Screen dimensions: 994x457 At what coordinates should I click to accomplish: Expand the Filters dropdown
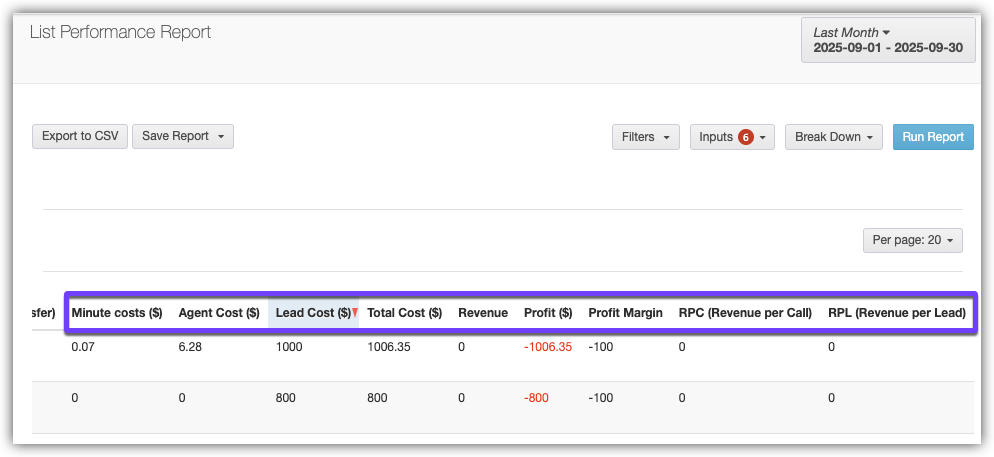pos(645,137)
